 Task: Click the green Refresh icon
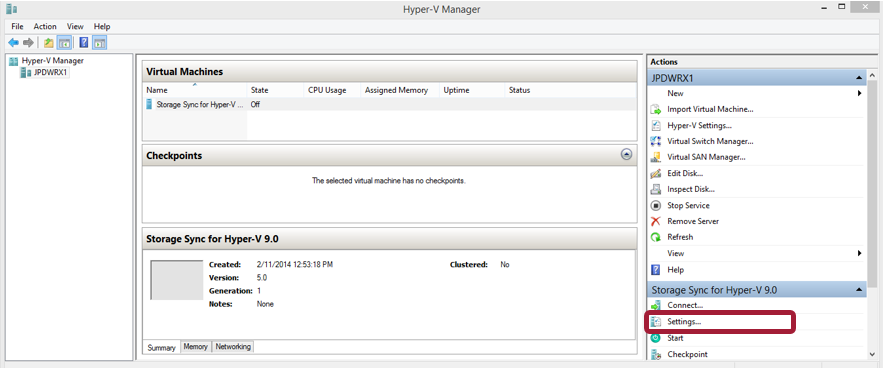pyautogui.click(x=655, y=237)
